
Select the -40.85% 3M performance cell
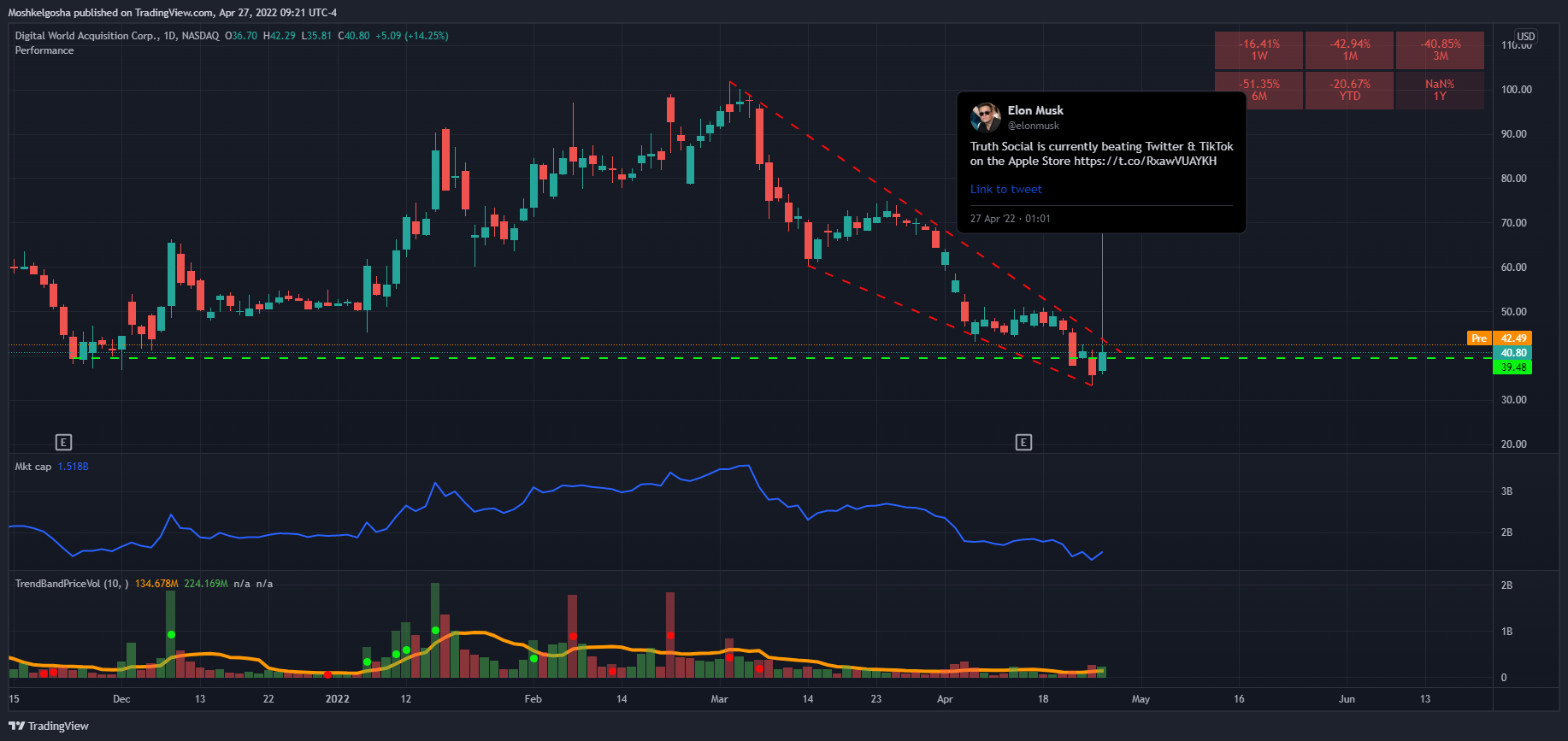click(x=1441, y=50)
